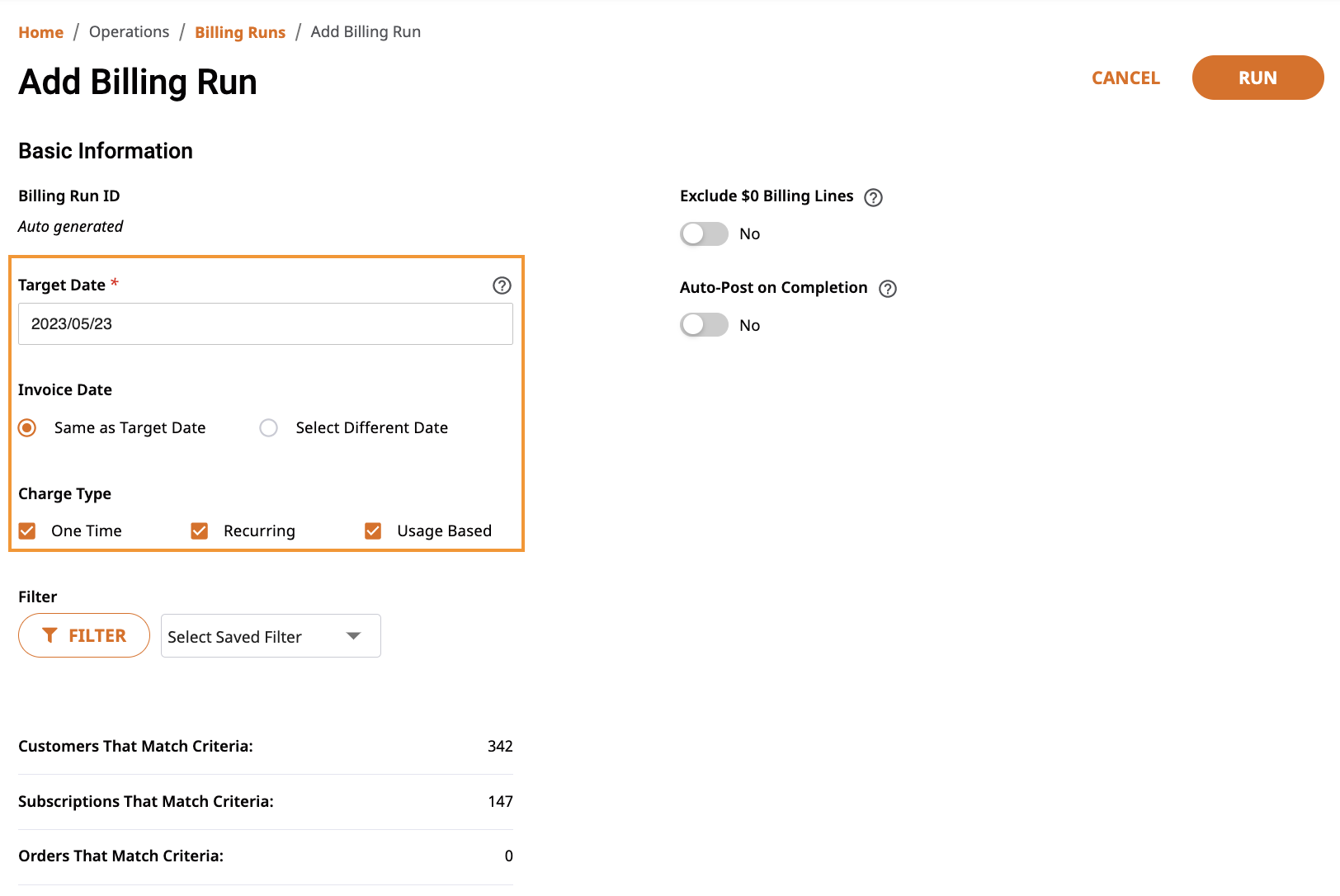Click the Subscriptions match count 147

[x=500, y=801]
